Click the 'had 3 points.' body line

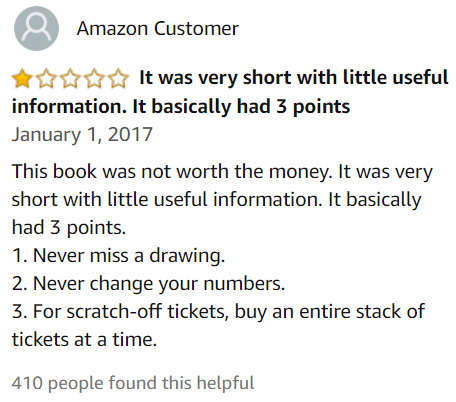pos(69,228)
